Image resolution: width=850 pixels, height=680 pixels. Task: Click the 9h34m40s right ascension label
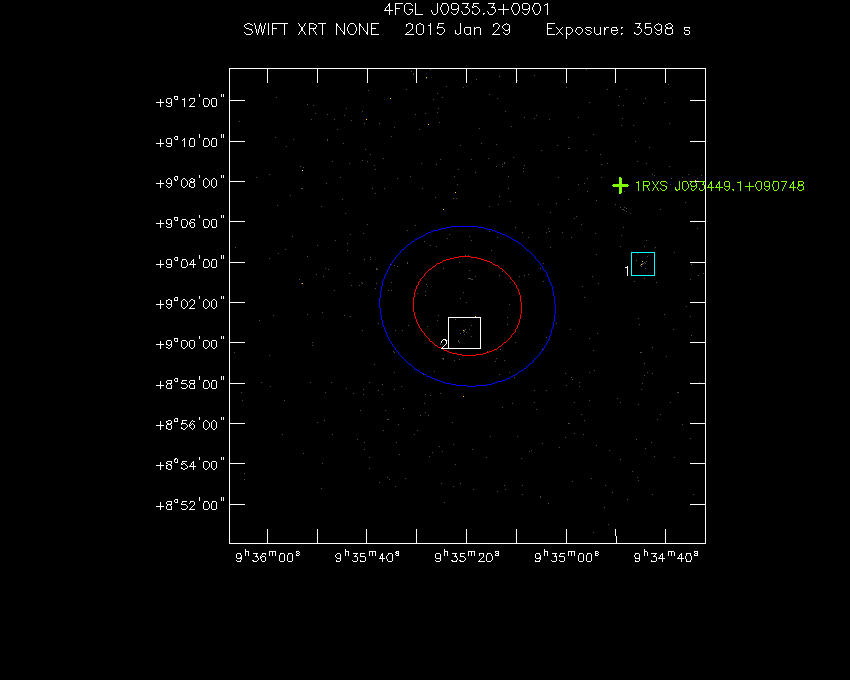click(x=666, y=557)
